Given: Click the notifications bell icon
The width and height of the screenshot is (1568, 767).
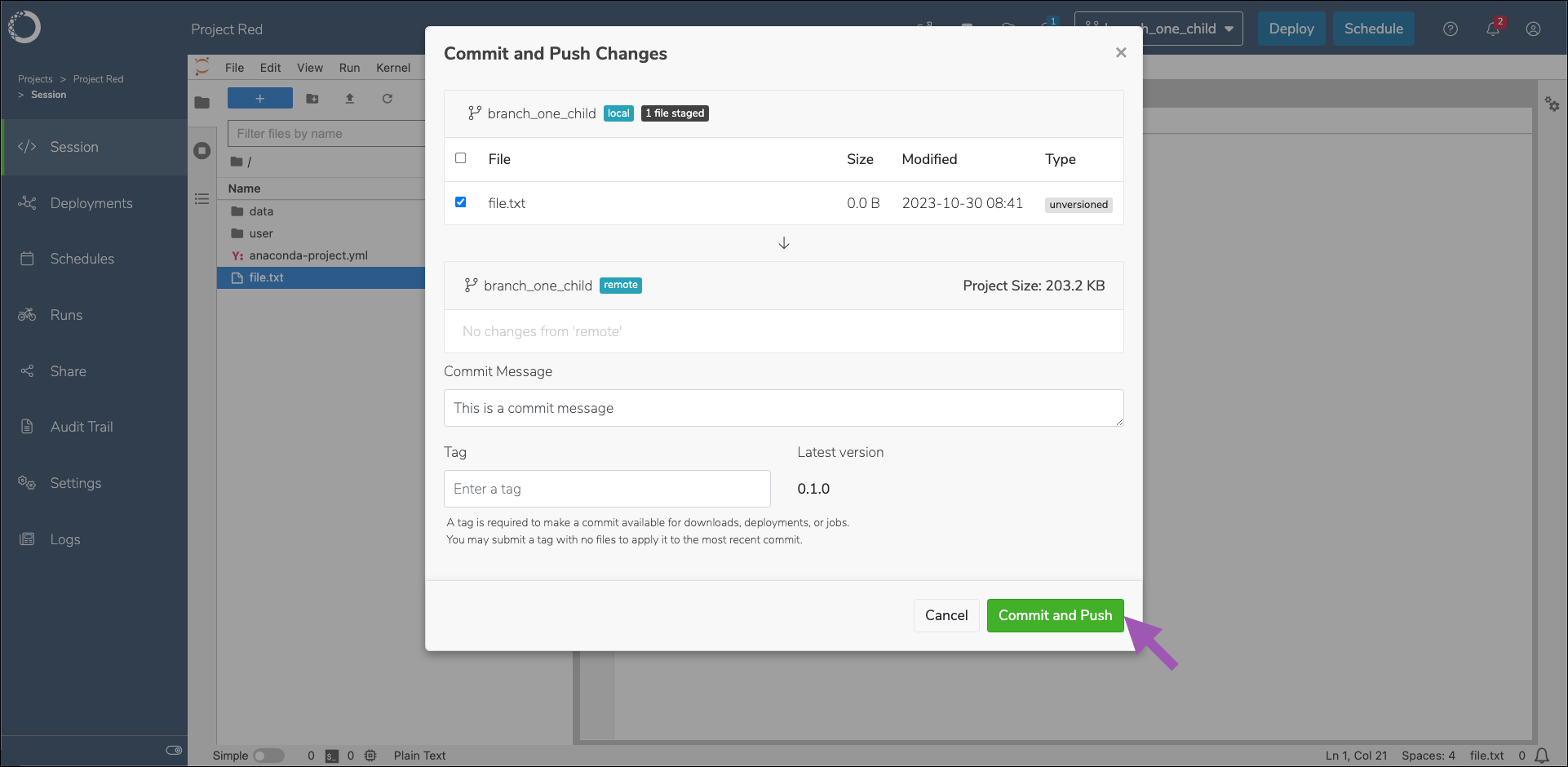Looking at the screenshot, I should pyautogui.click(x=1492, y=29).
